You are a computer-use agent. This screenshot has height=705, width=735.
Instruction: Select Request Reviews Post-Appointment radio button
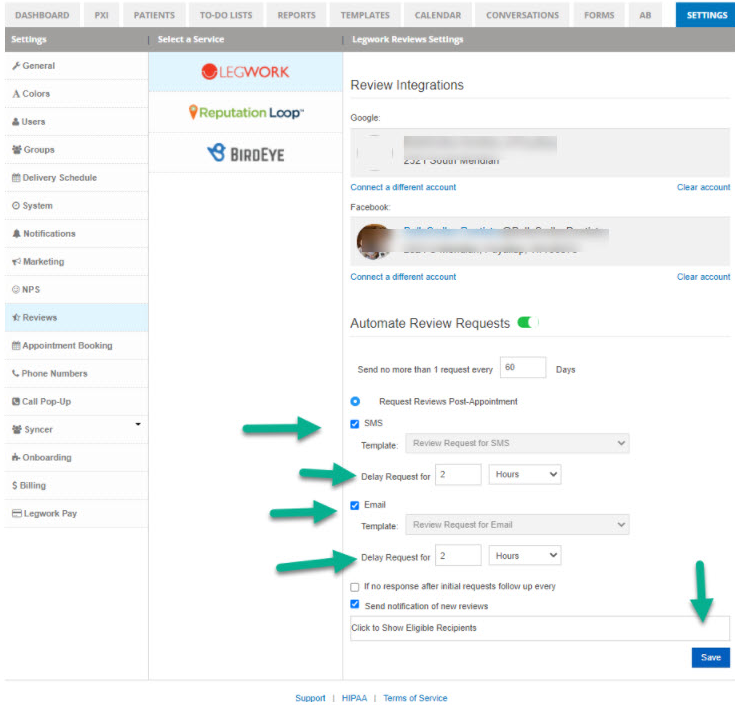355,401
